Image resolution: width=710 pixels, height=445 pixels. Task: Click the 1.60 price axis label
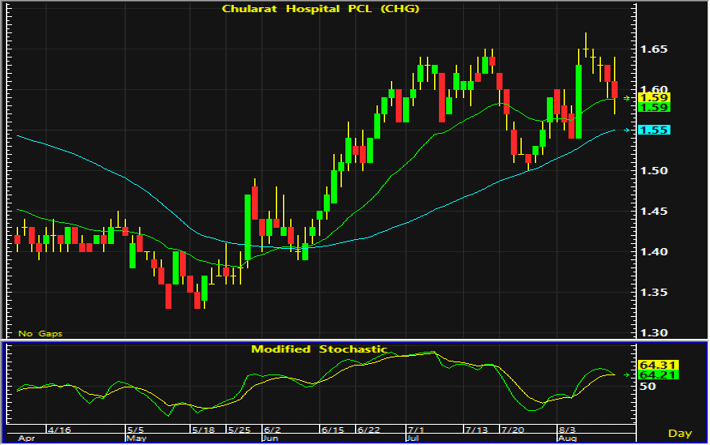point(653,89)
